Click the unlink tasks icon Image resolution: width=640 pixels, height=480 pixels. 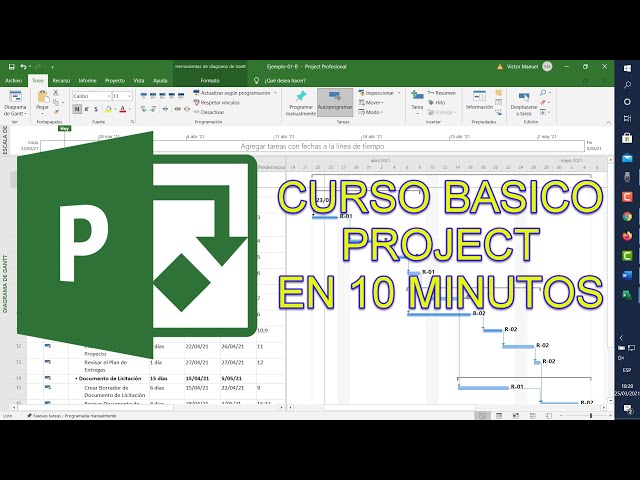[187, 109]
